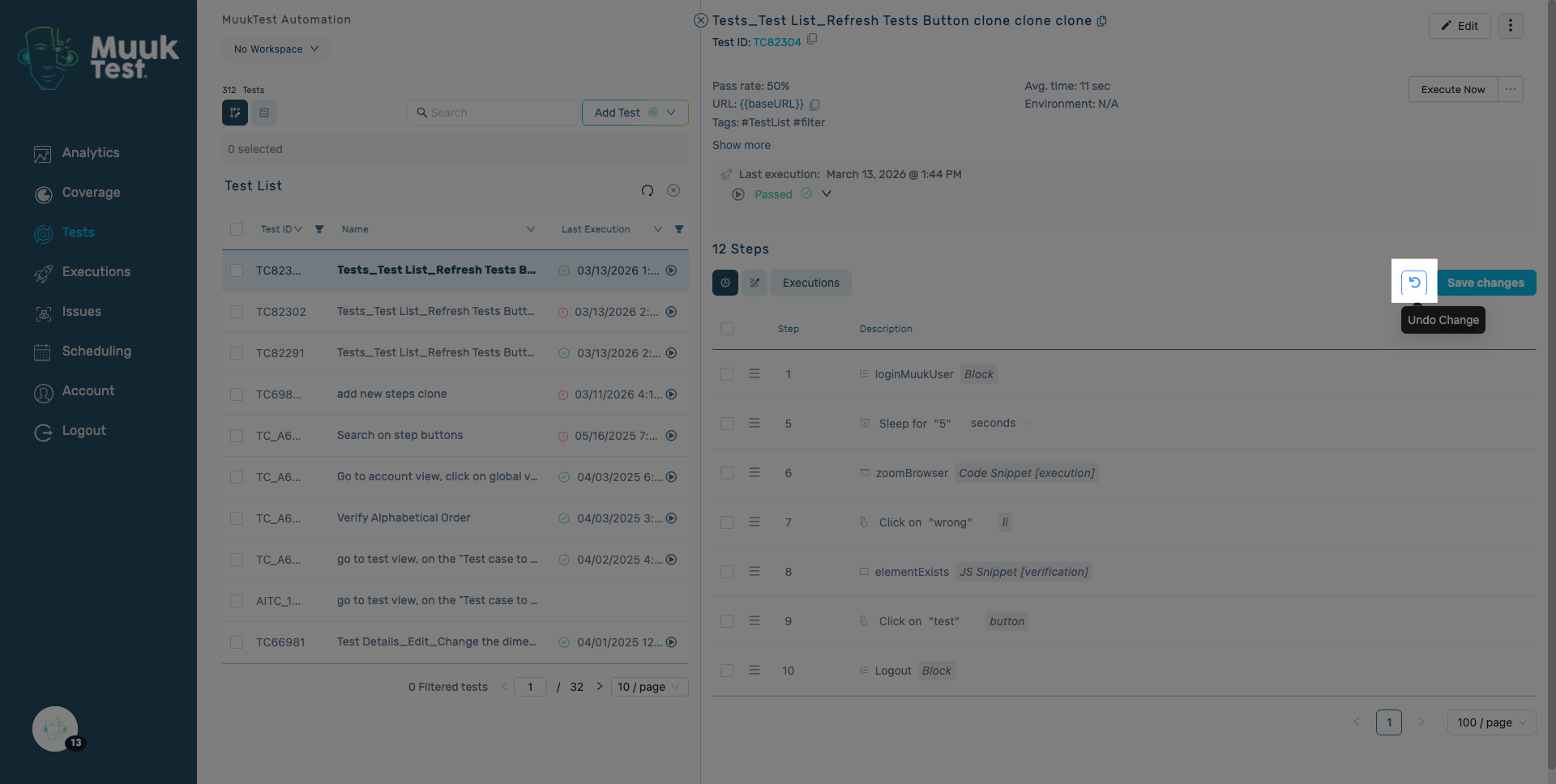The width and height of the screenshot is (1556, 784).
Task: Open the more options next to Execute Now
Action: coord(1511,89)
